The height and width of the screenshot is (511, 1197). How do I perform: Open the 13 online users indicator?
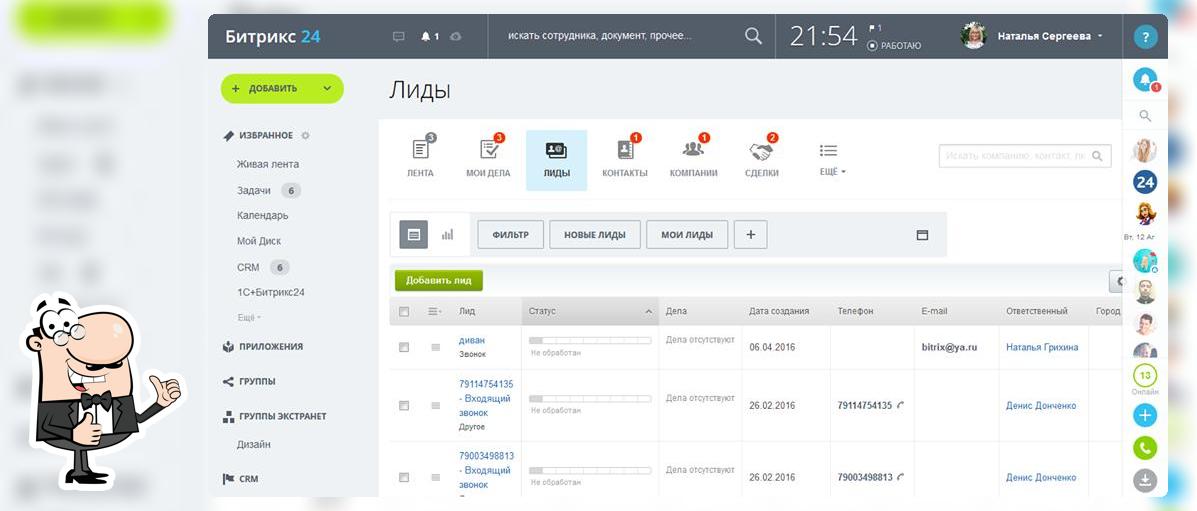point(1144,376)
